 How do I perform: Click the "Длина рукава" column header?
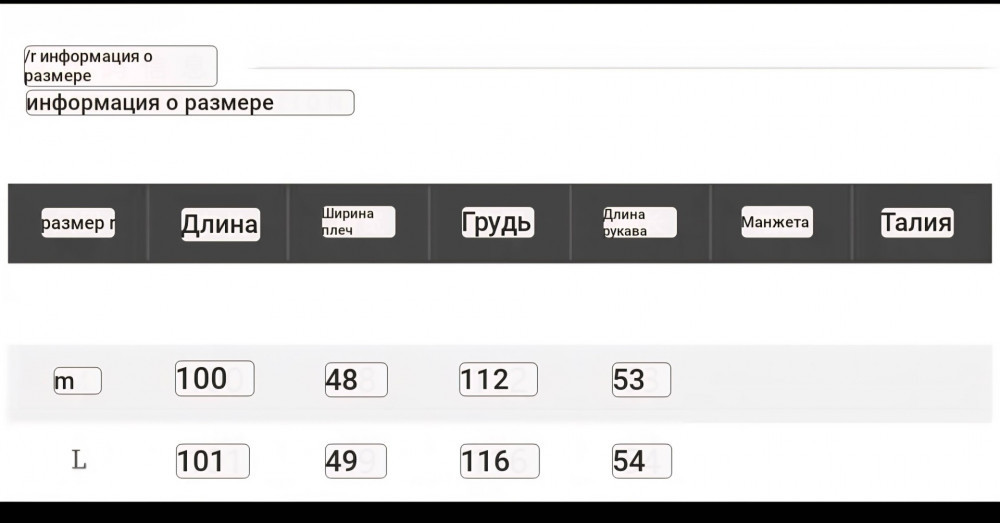click(639, 222)
